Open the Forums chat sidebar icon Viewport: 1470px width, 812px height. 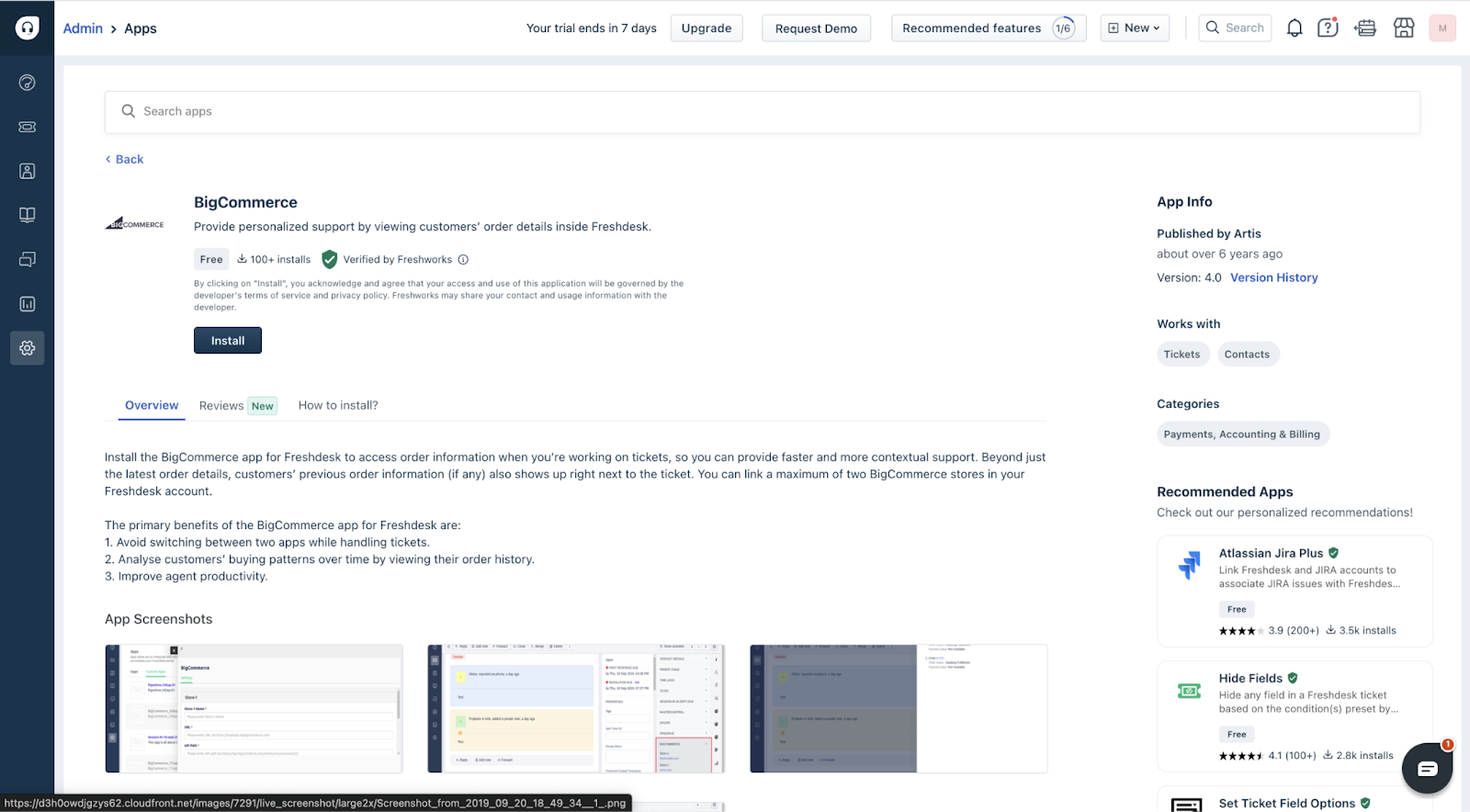(x=27, y=259)
